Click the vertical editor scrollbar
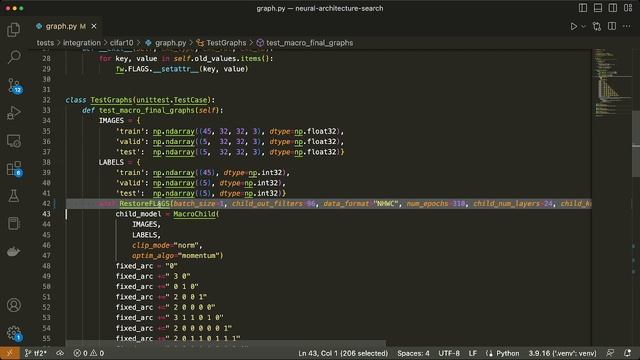This screenshot has width=640, height=360. [636, 144]
